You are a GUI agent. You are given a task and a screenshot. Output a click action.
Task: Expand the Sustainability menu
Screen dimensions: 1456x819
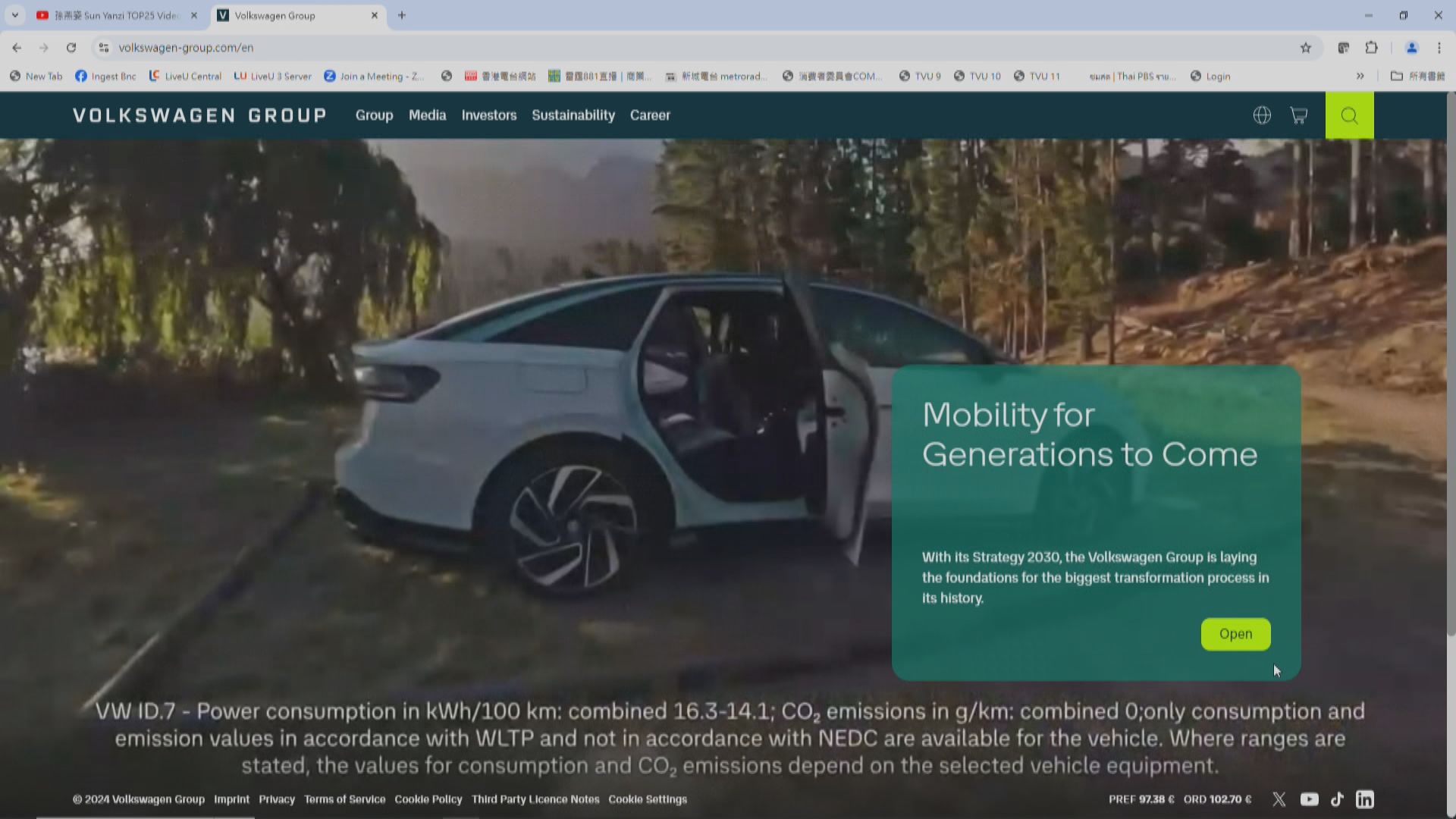click(x=573, y=115)
